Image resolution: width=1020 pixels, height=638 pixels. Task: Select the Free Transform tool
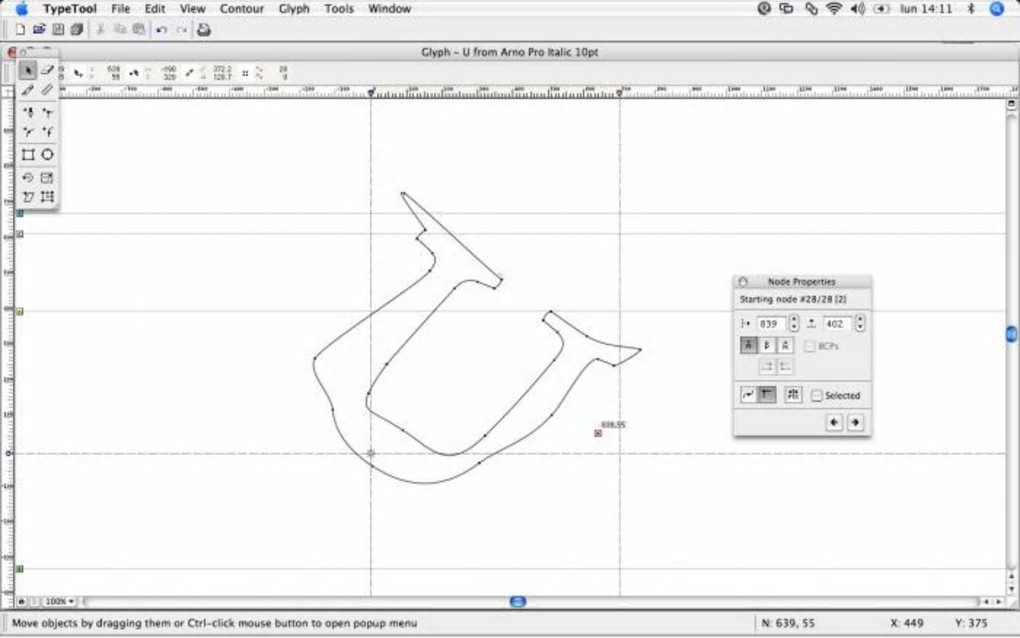tap(47, 196)
